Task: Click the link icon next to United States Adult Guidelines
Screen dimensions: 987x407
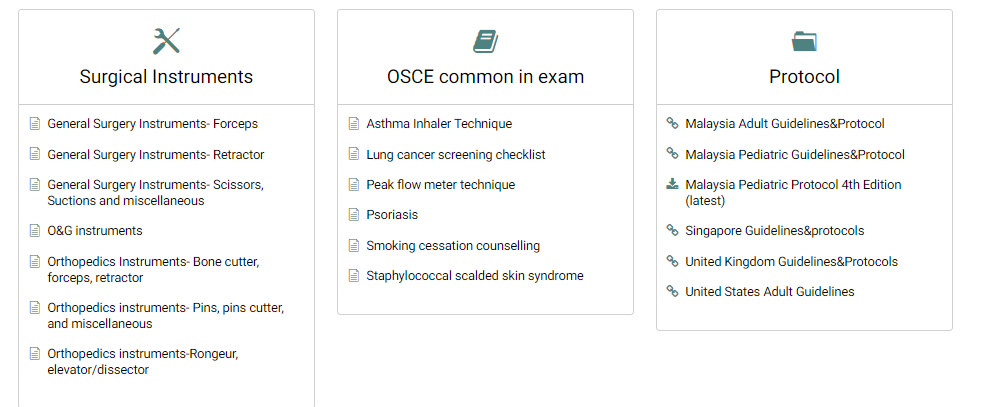Action: [x=672, y=291]
